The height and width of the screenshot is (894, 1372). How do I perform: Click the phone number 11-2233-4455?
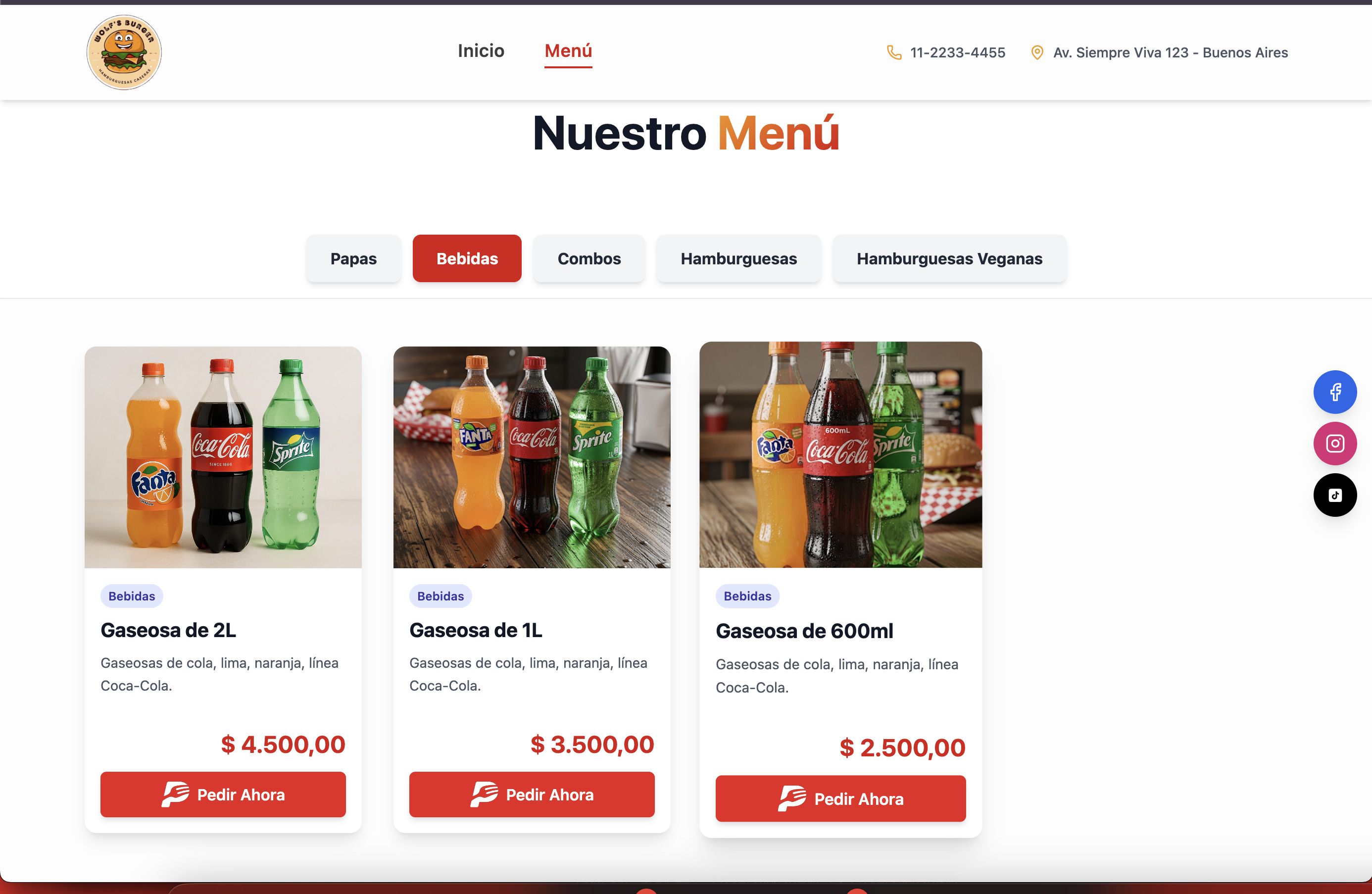click(958, 52)
